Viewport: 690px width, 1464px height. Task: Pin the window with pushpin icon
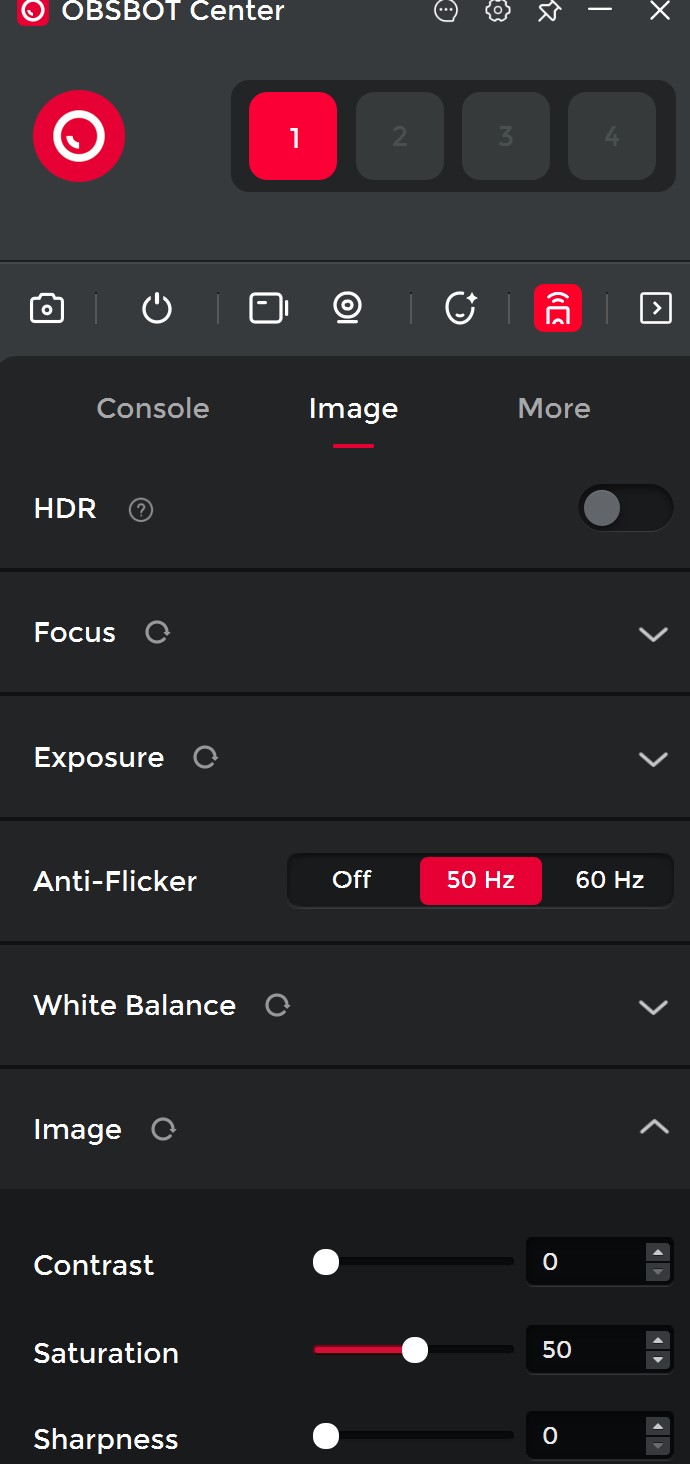coord(549,12)
